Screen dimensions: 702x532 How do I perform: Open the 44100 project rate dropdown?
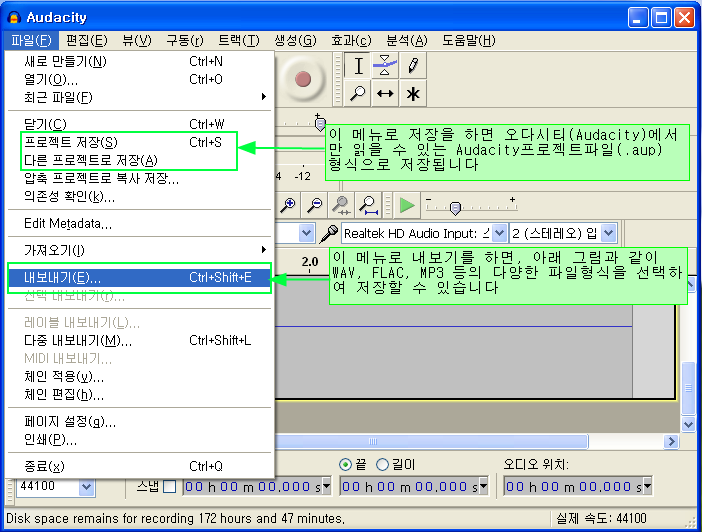click(86, 486)
